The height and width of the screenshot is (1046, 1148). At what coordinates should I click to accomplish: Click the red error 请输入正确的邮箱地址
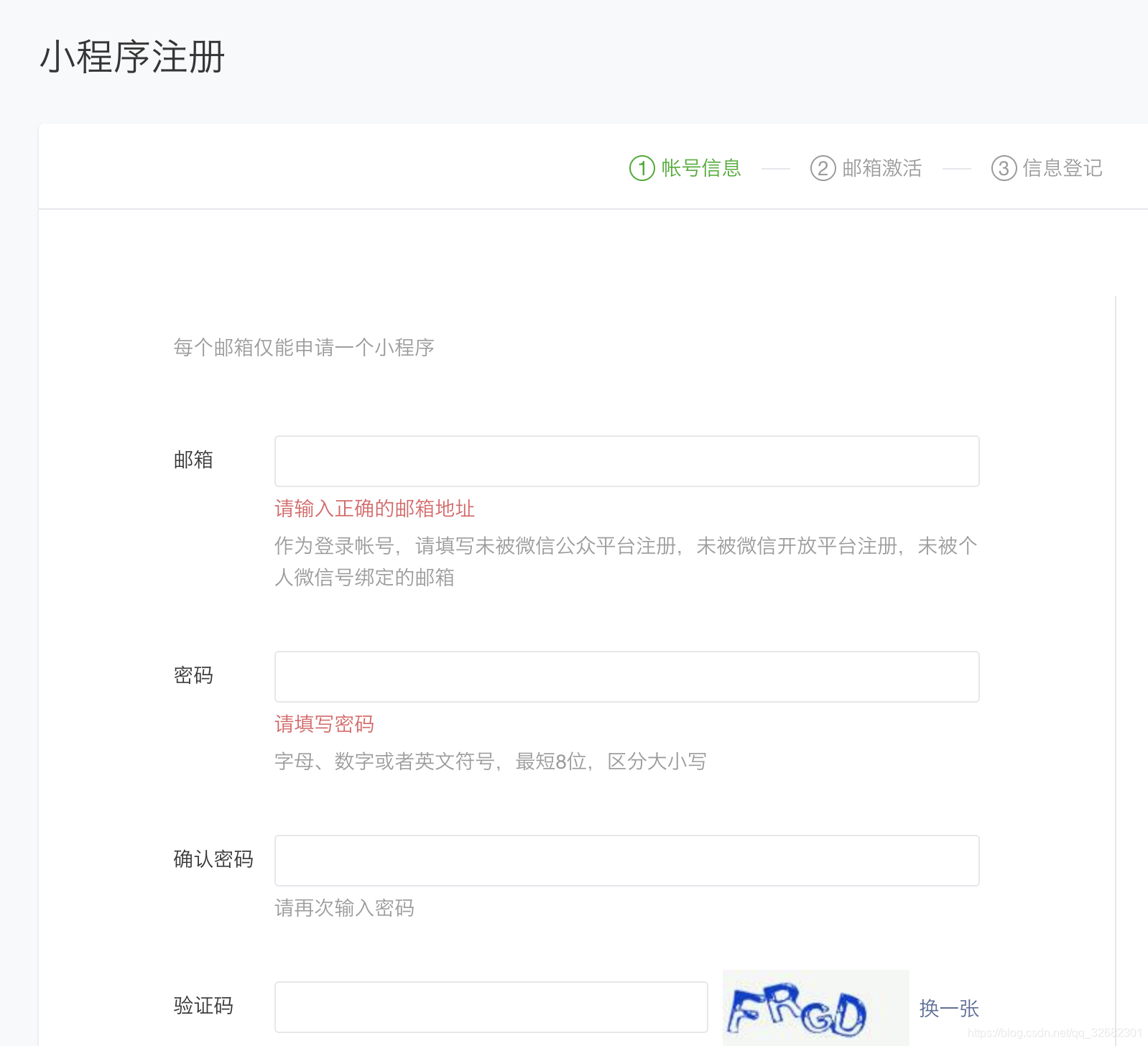(374, 509)
